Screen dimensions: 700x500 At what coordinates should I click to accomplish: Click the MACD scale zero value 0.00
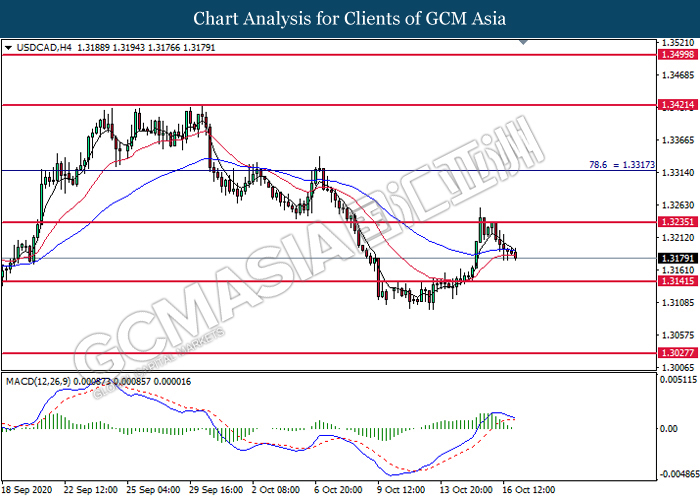click(668, 429)
